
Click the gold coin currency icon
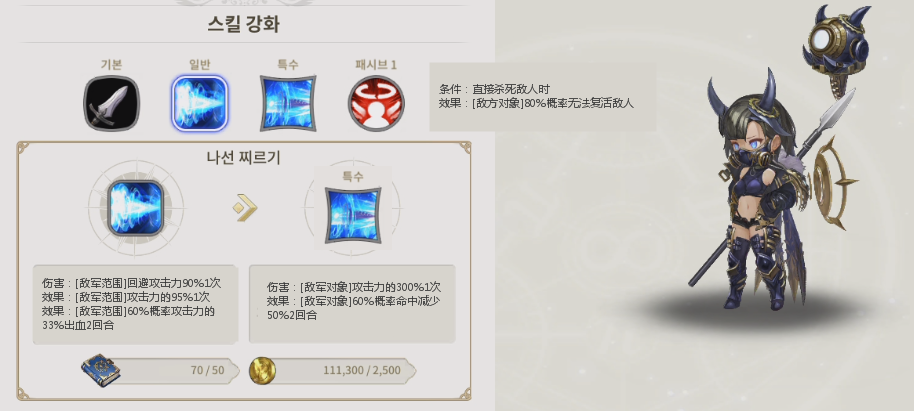tap(262, 371)
